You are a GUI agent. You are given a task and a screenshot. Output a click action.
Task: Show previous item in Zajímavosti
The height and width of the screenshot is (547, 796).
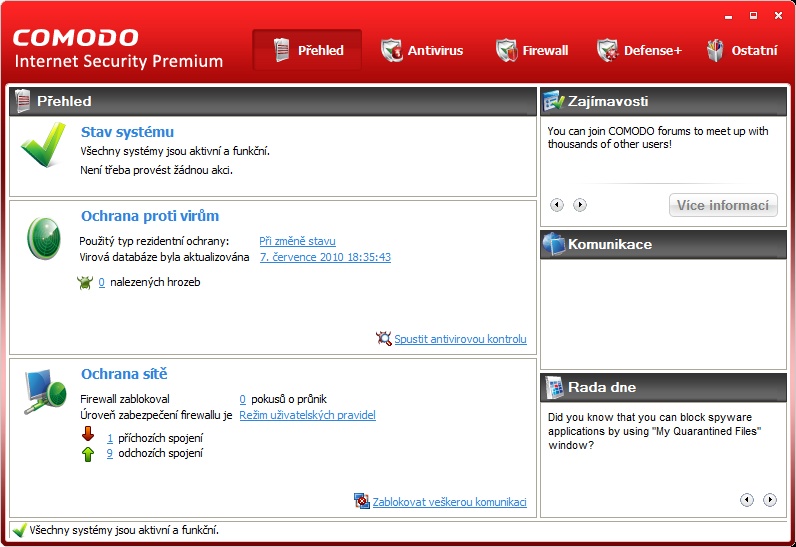[x=557, y=205]
